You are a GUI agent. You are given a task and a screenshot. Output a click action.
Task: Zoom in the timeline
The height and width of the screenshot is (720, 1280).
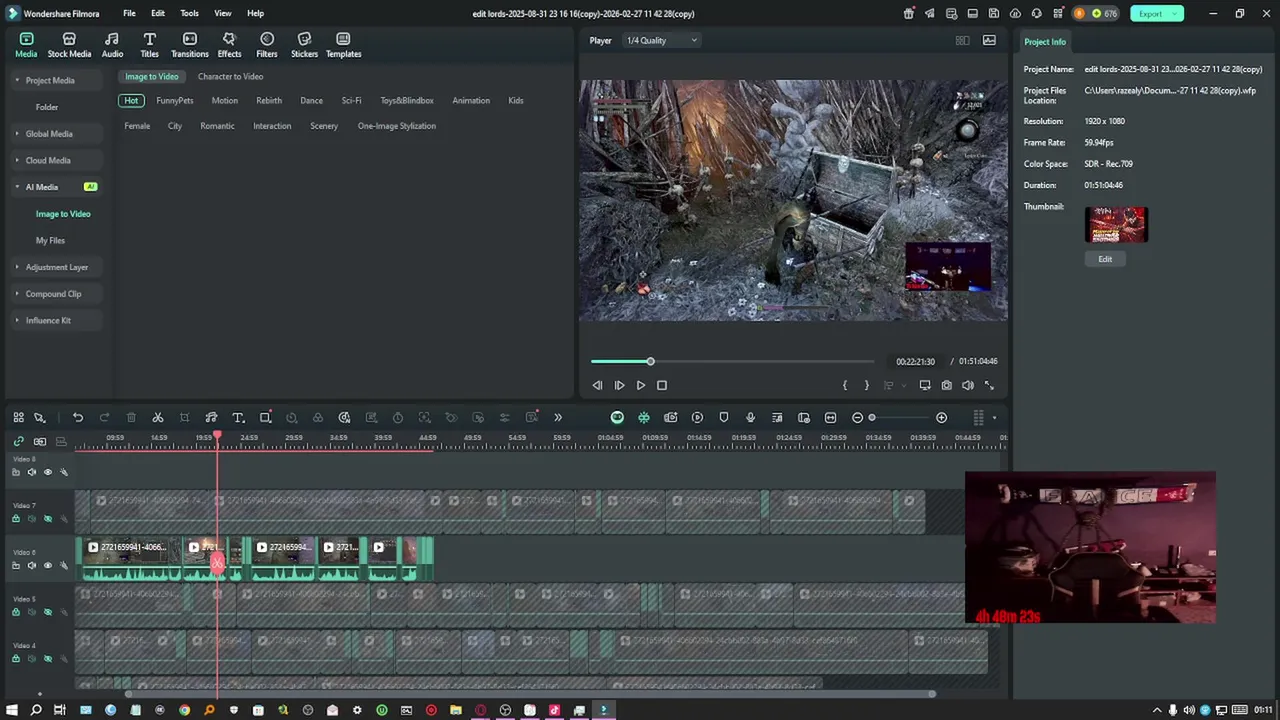941,418
